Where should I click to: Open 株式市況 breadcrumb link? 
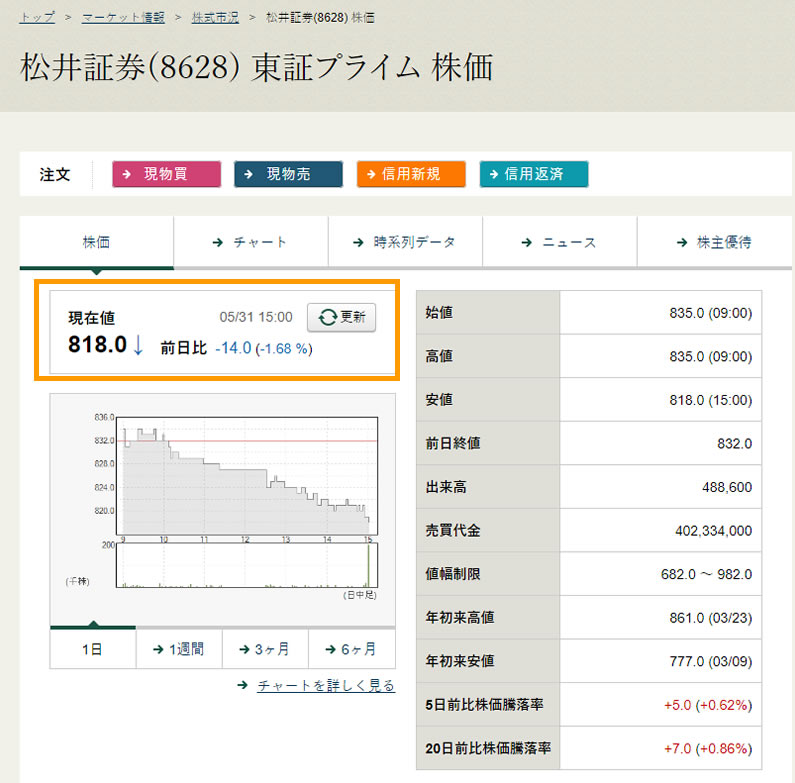pyautogui.click(x=216, y=18)
